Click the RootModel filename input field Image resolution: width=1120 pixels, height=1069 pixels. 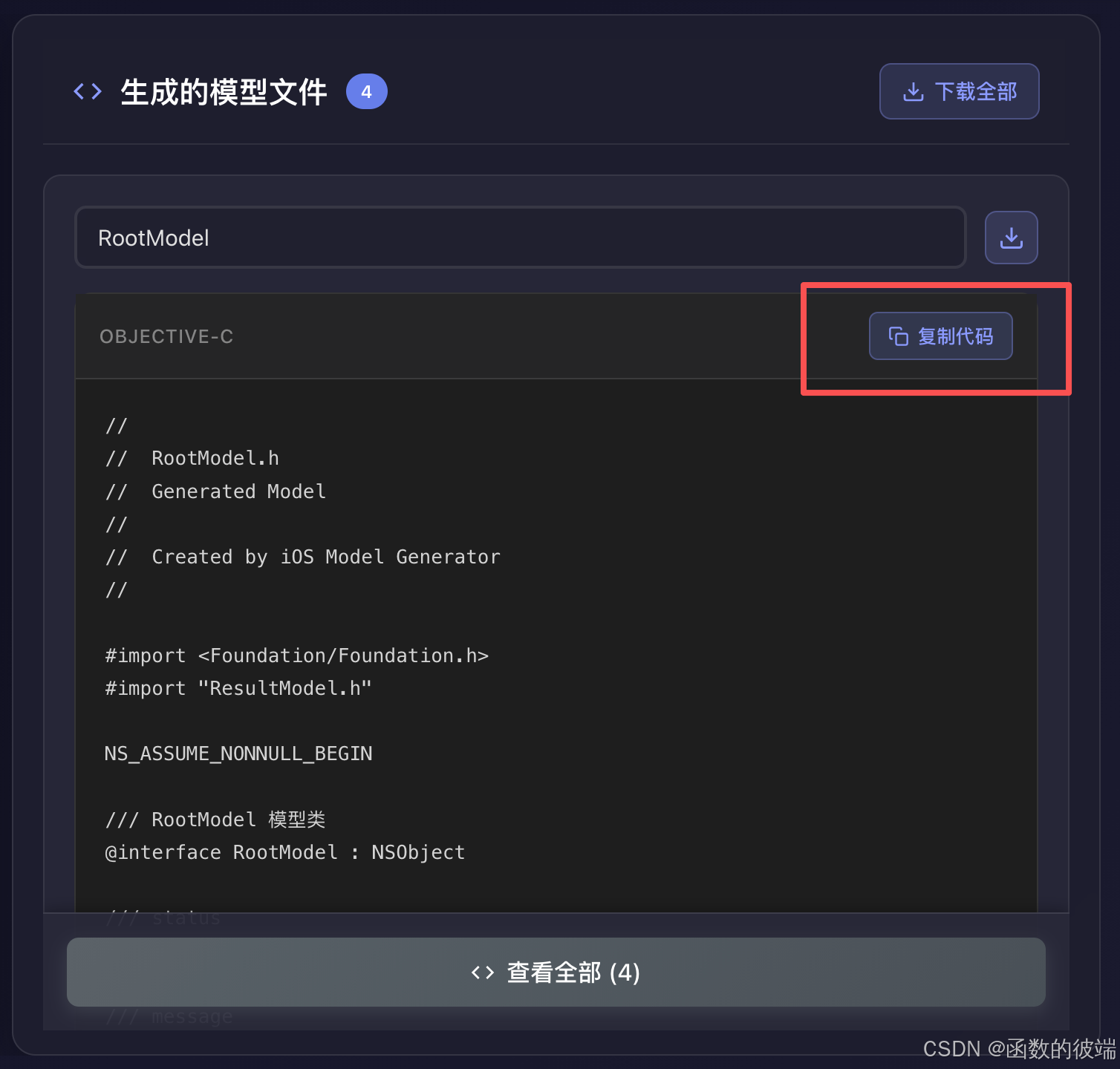(x=520, y=237)
